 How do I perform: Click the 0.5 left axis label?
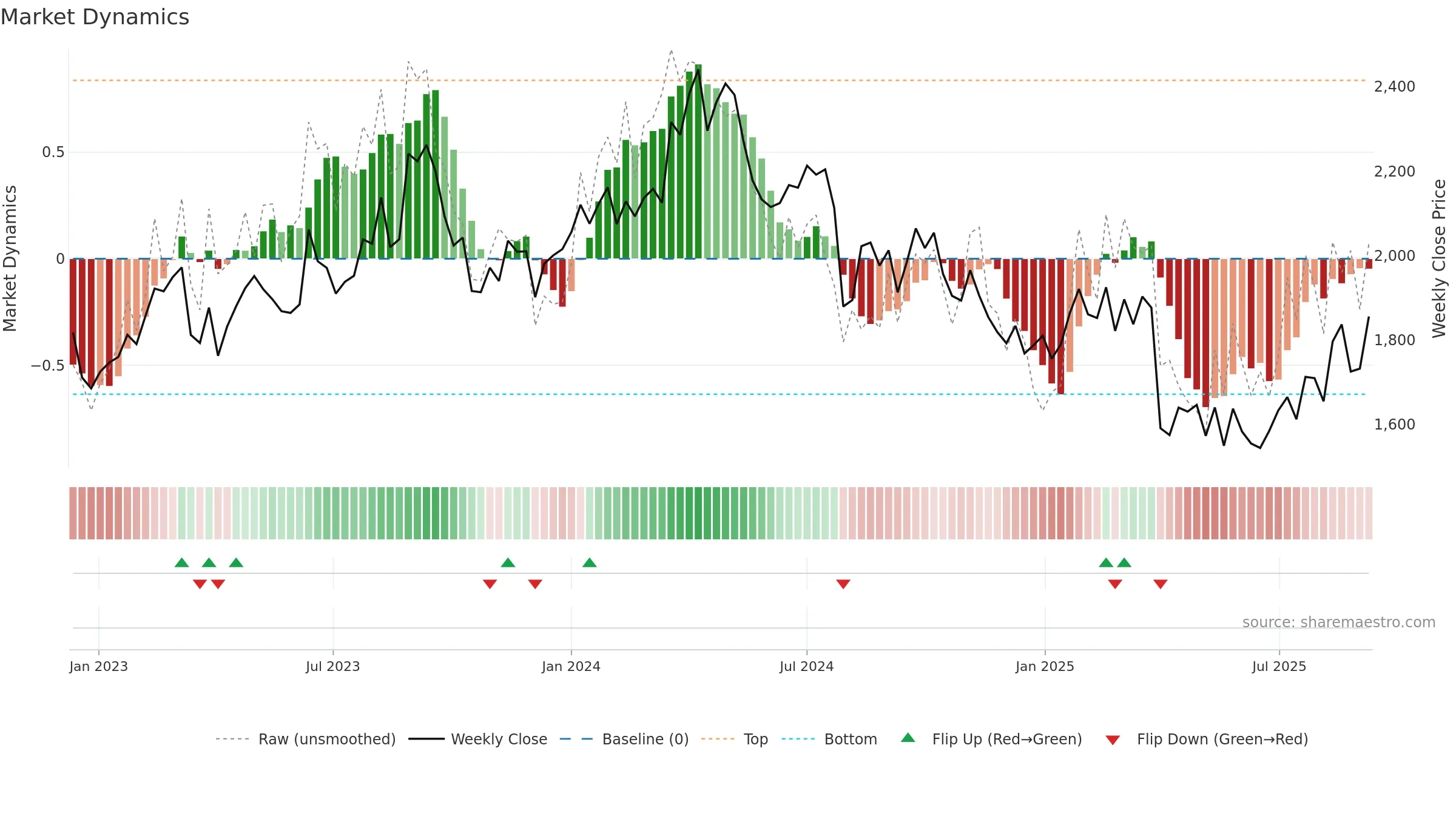53,152
